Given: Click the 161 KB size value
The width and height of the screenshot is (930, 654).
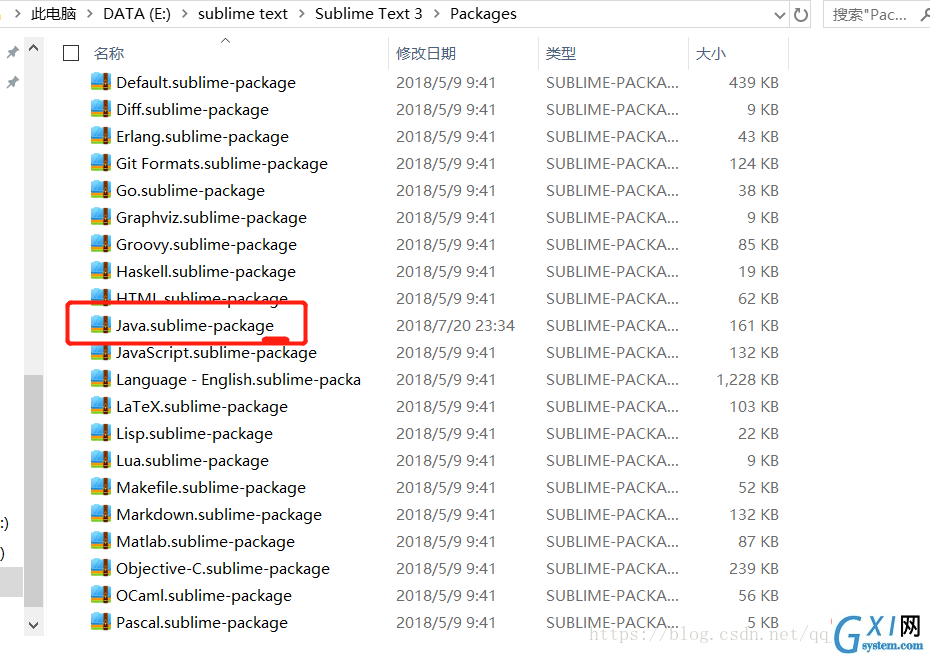Looking at the screenshot, I should (x=754, y=326).
